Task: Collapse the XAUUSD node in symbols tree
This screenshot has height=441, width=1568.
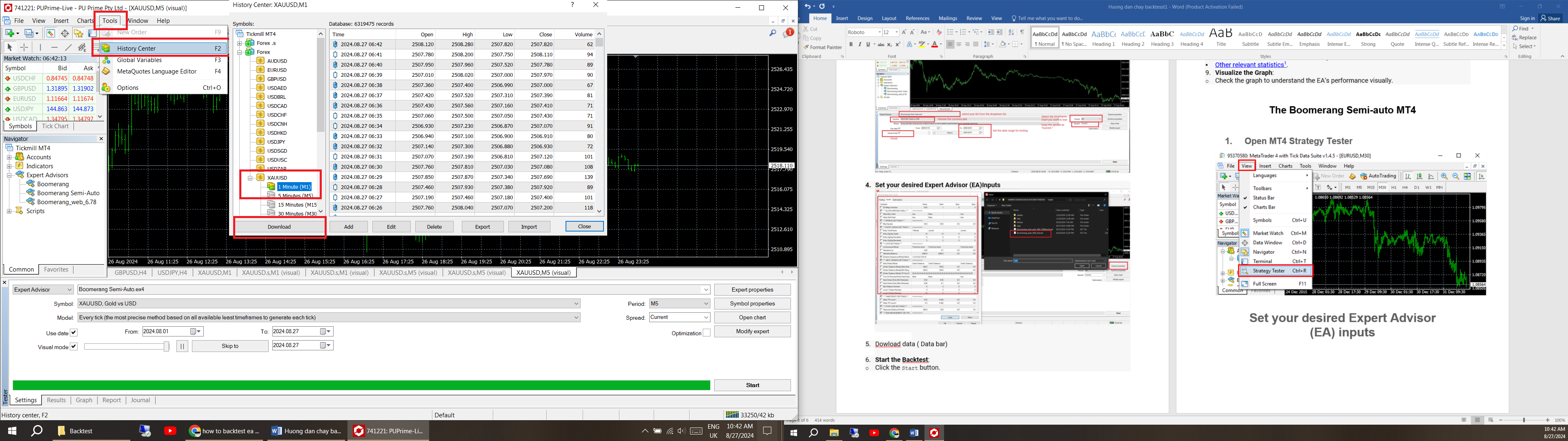Action: tap(249, 178)
